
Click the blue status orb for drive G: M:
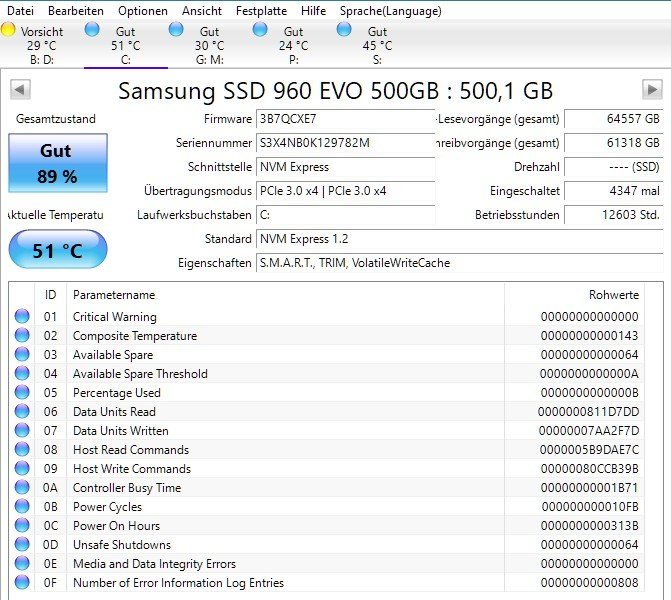(x=176, y=30)
